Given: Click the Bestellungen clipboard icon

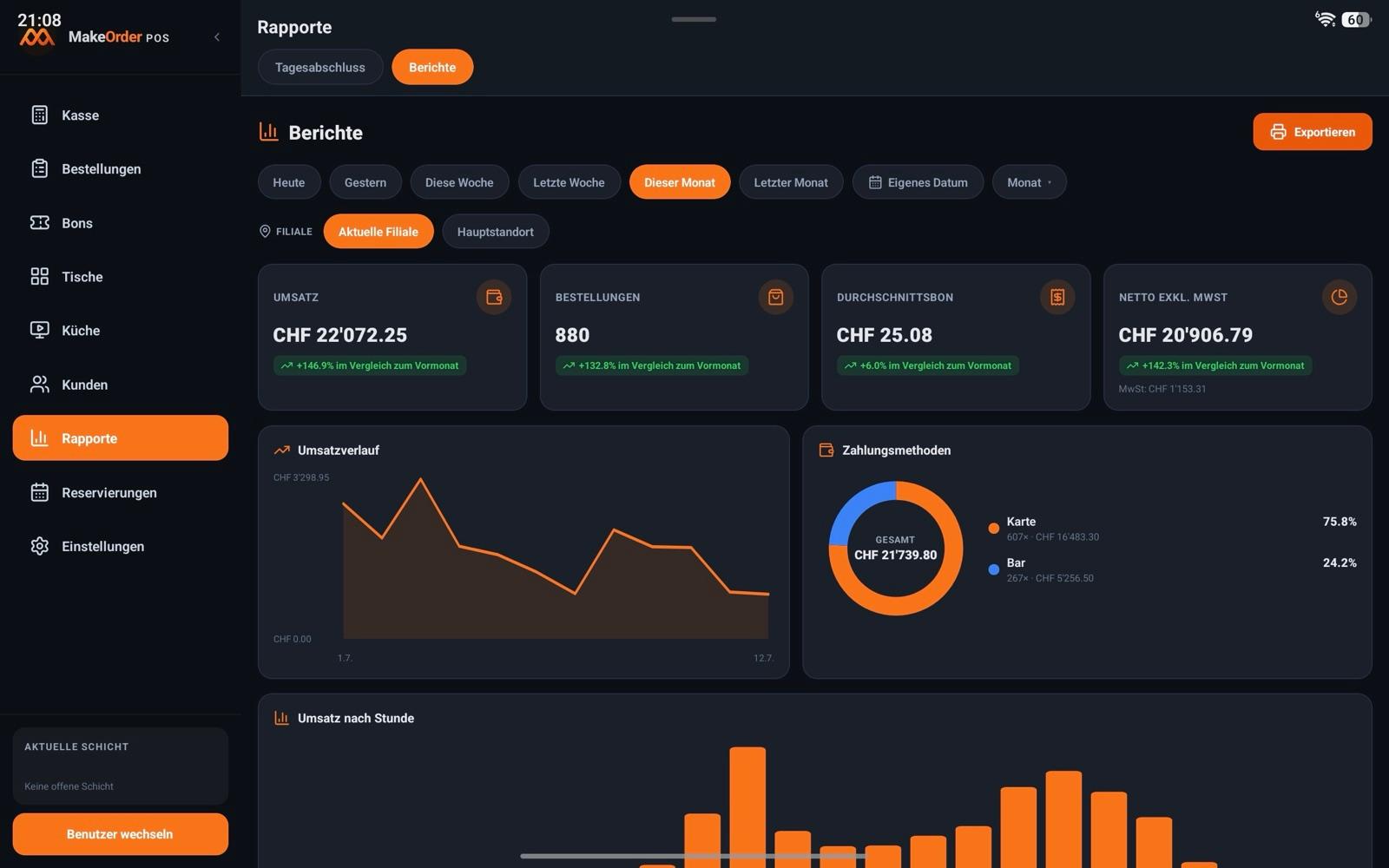Looking at the screenshot, I should pos(40,169).
